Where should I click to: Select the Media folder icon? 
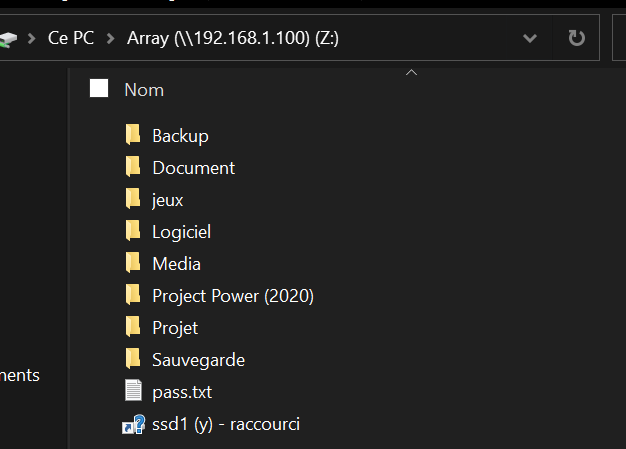coord(133,263)
